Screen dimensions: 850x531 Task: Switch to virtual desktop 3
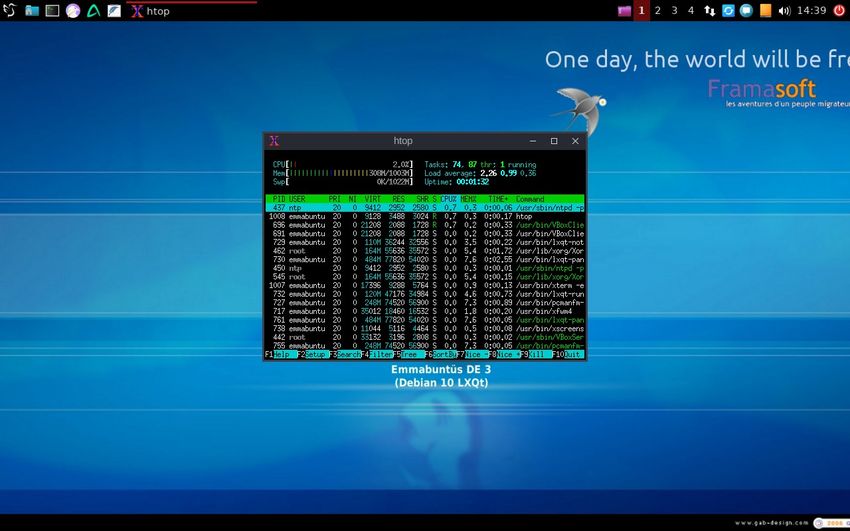[674, 10]
